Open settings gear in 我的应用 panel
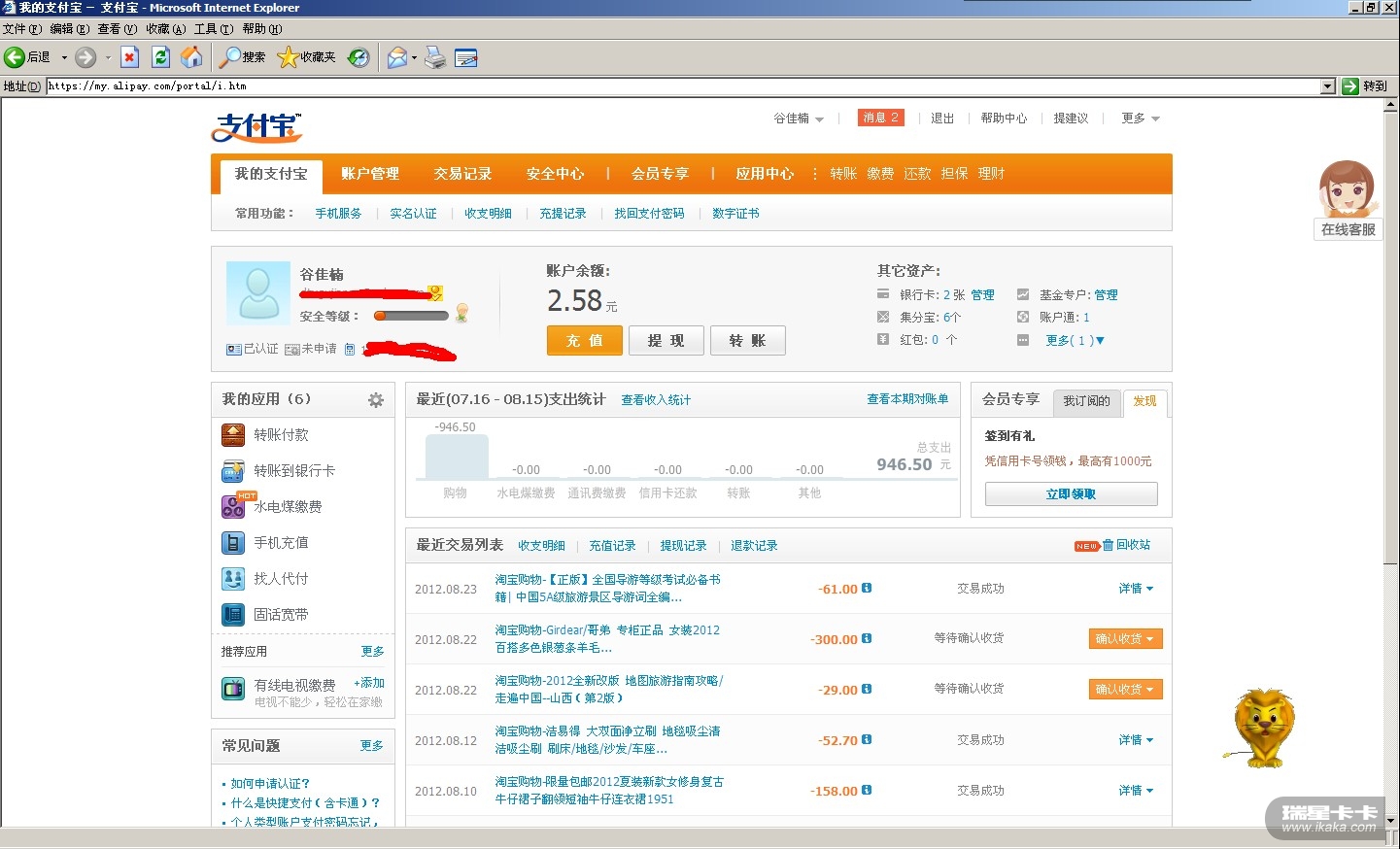Image resolution: width=1400 pixels, height=849 pixels. (376, 400)
